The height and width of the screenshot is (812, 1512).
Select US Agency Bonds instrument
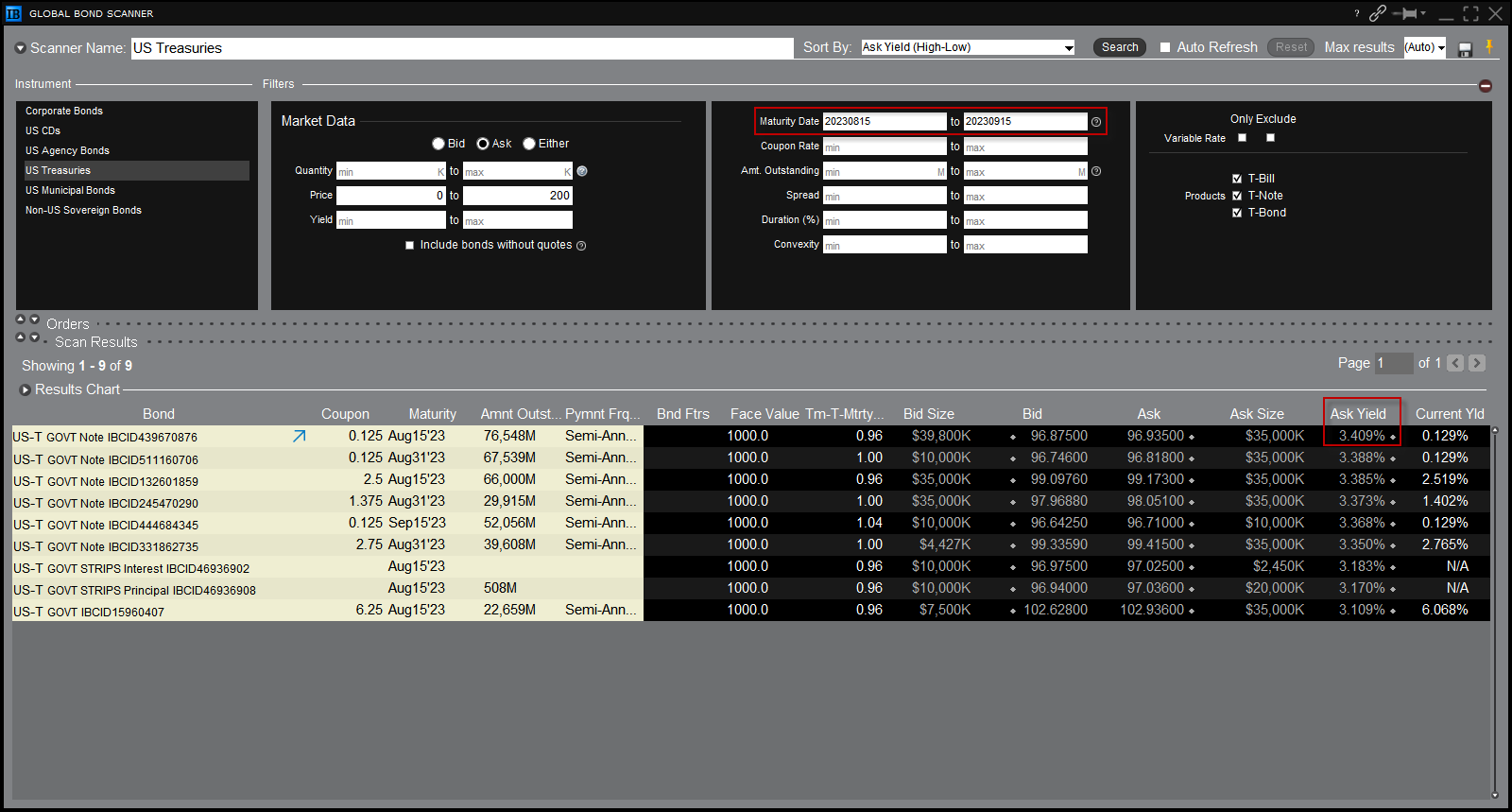point(67,150)
